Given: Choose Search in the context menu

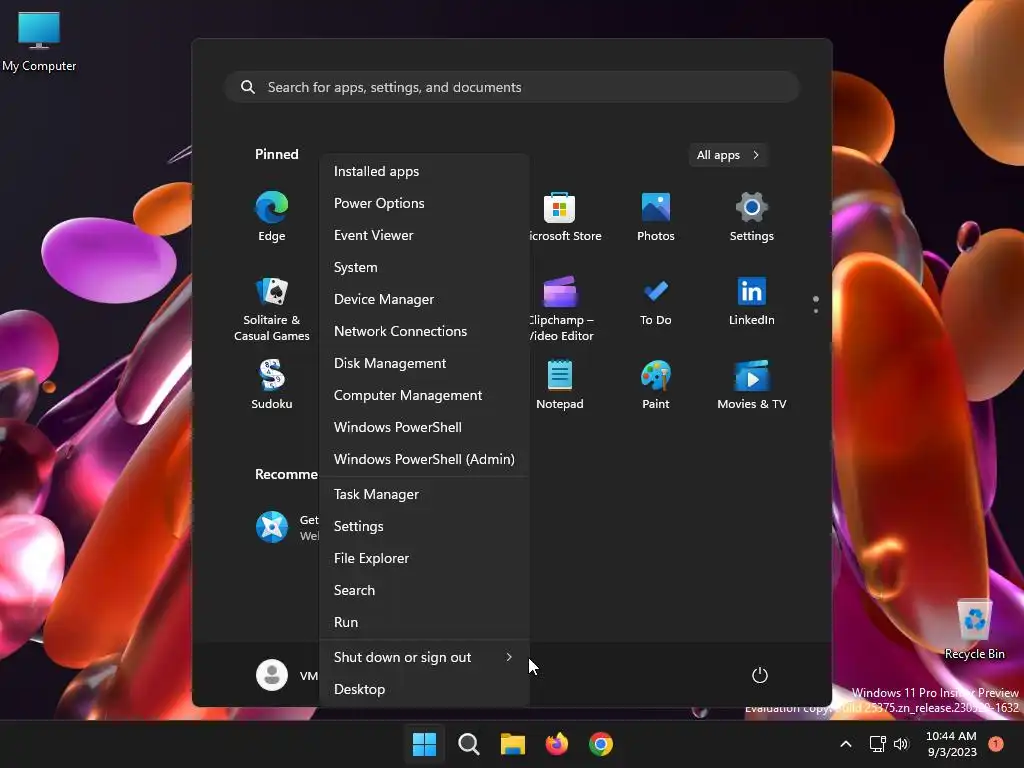Looking at the screenshot, I should pos(424,590).
